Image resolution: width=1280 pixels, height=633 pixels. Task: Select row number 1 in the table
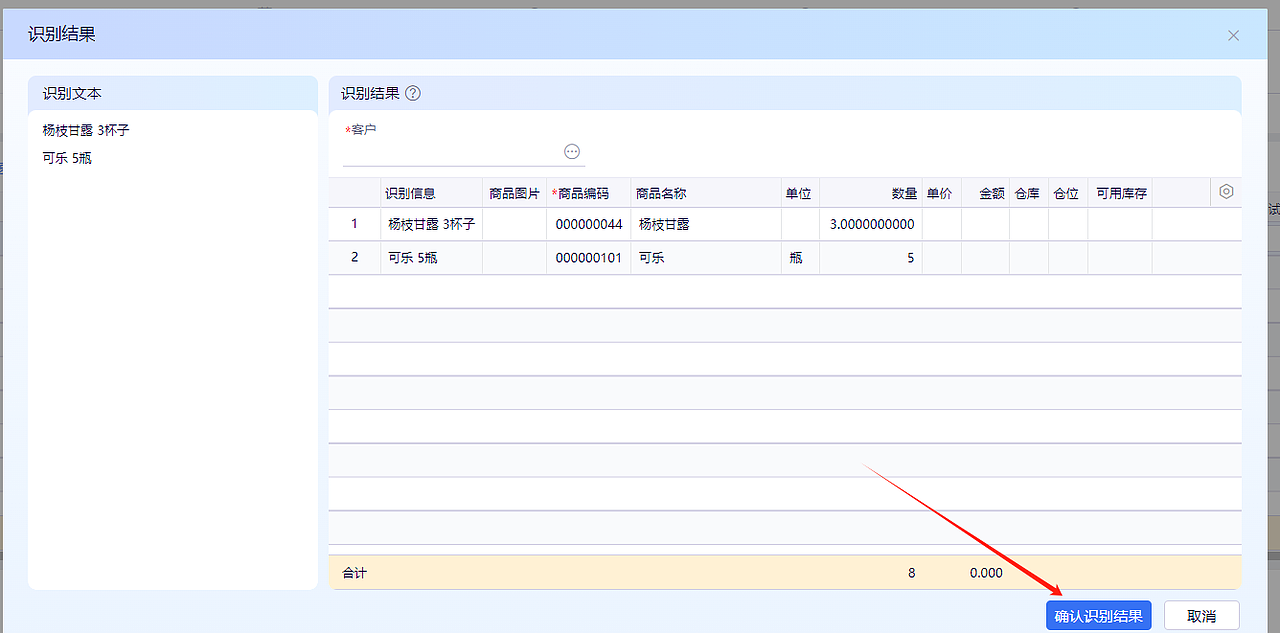pyautogui.click(x=354, y=224)
